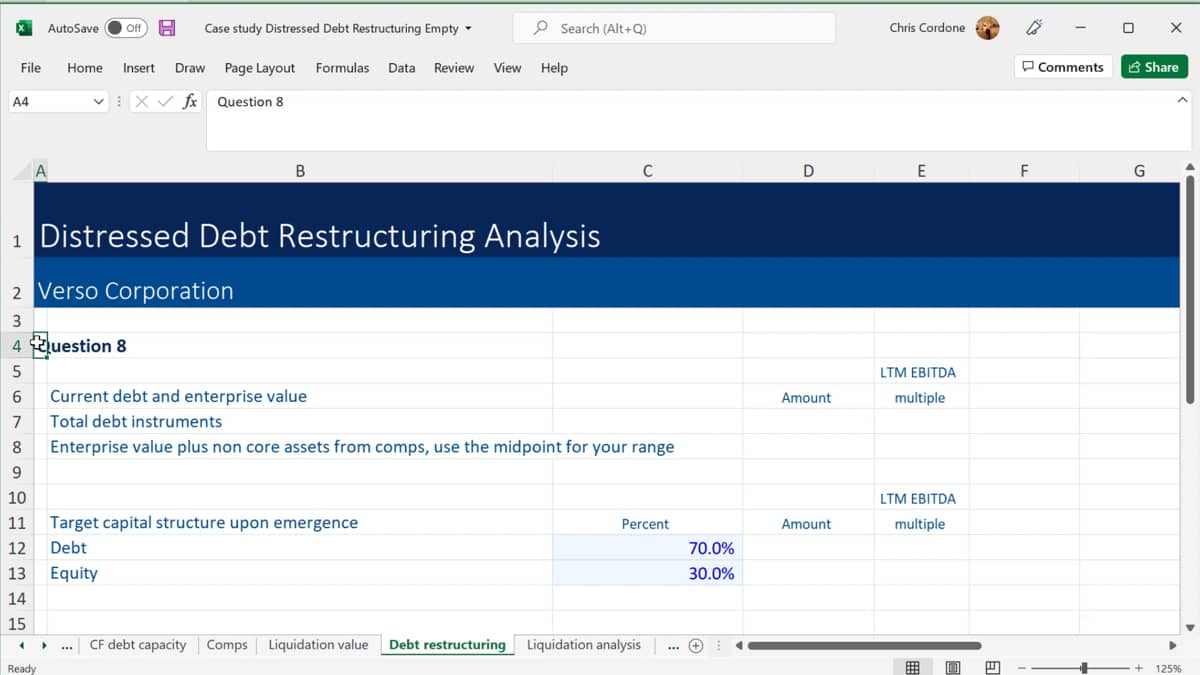Click the vertical scroll down arrow
1200x675 pixels.
pyautogui.click(x=1189, y=627)
